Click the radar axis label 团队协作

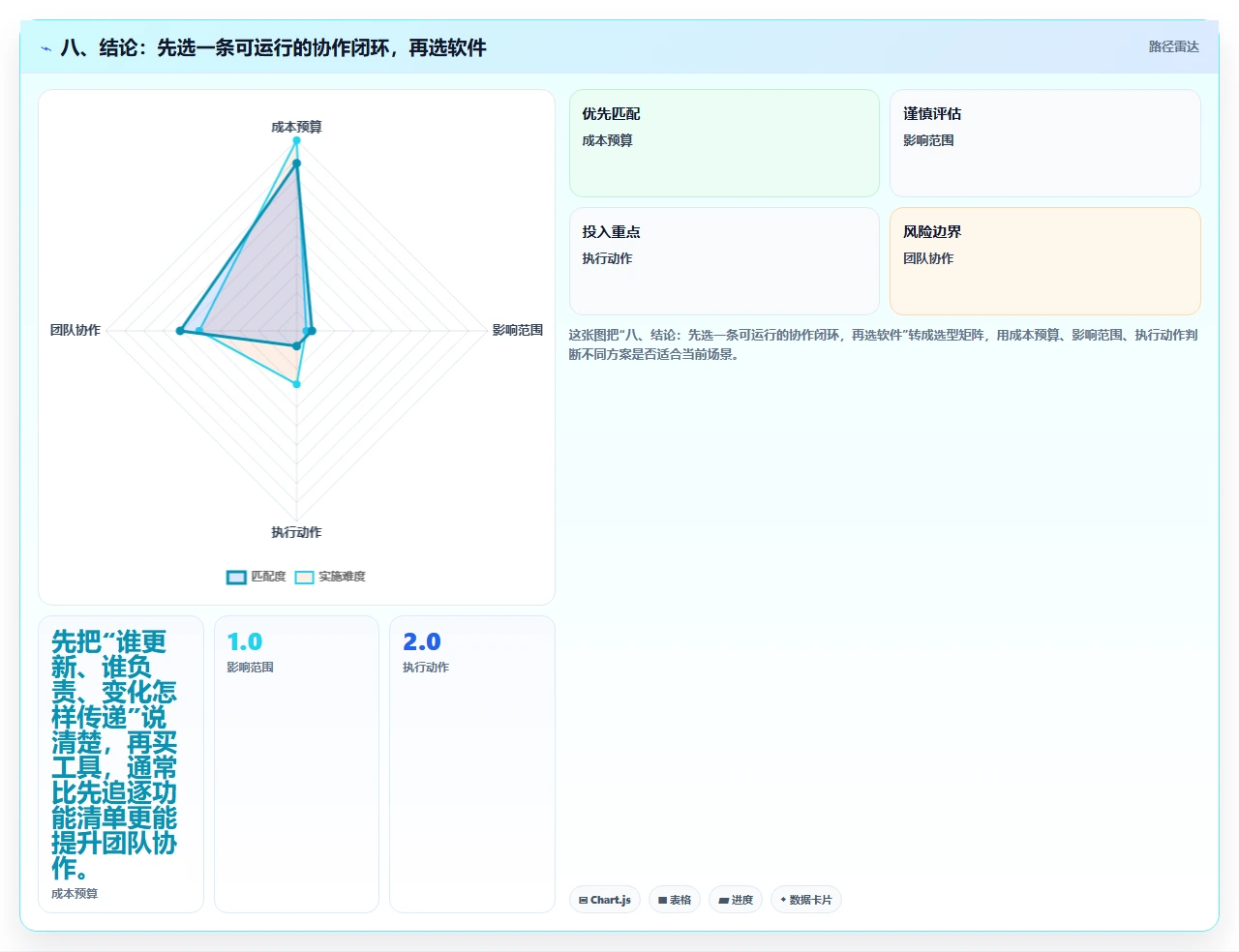point(76,330)
